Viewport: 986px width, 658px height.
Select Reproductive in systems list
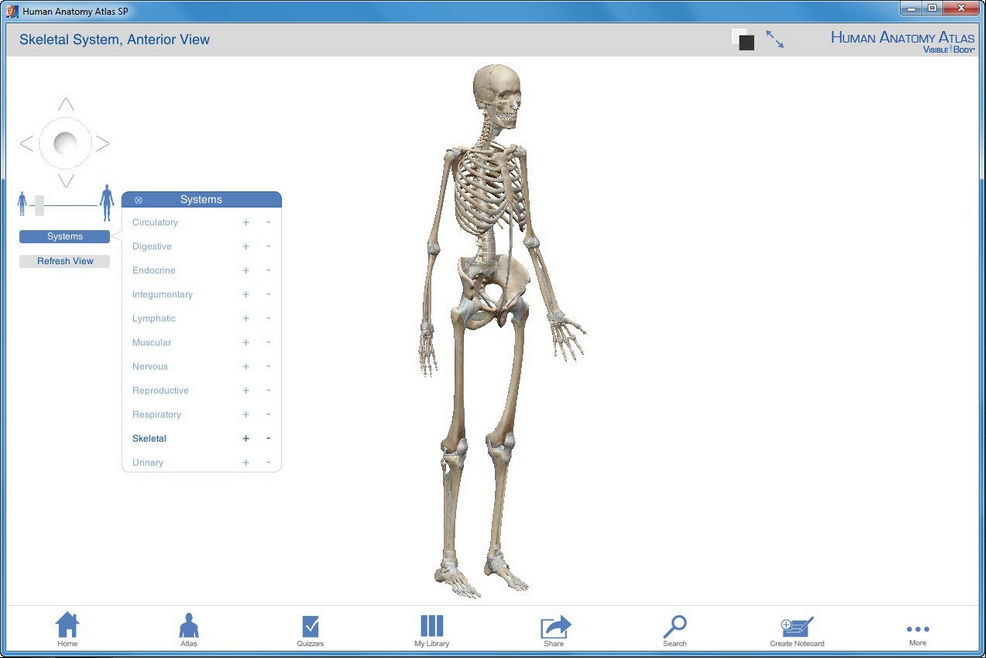[160, 390]
